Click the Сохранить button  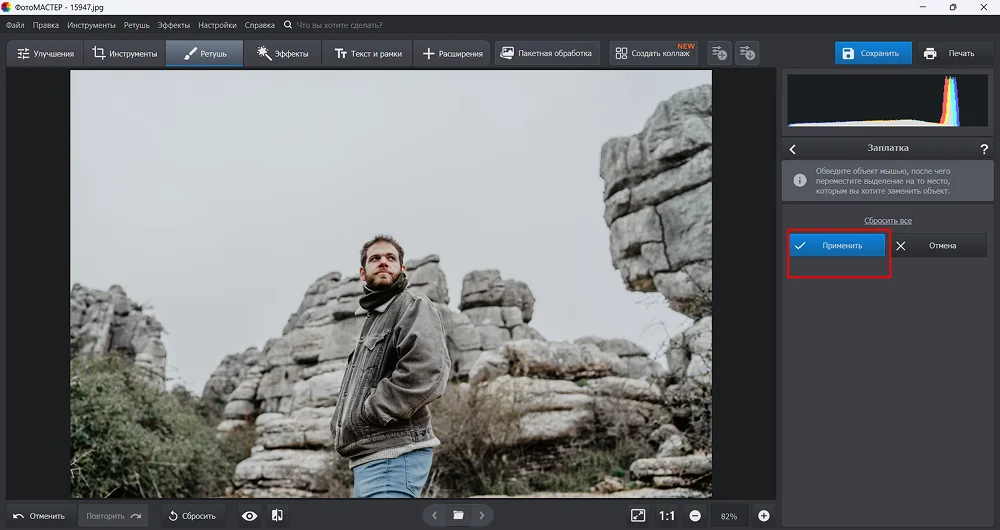(873, 53)
